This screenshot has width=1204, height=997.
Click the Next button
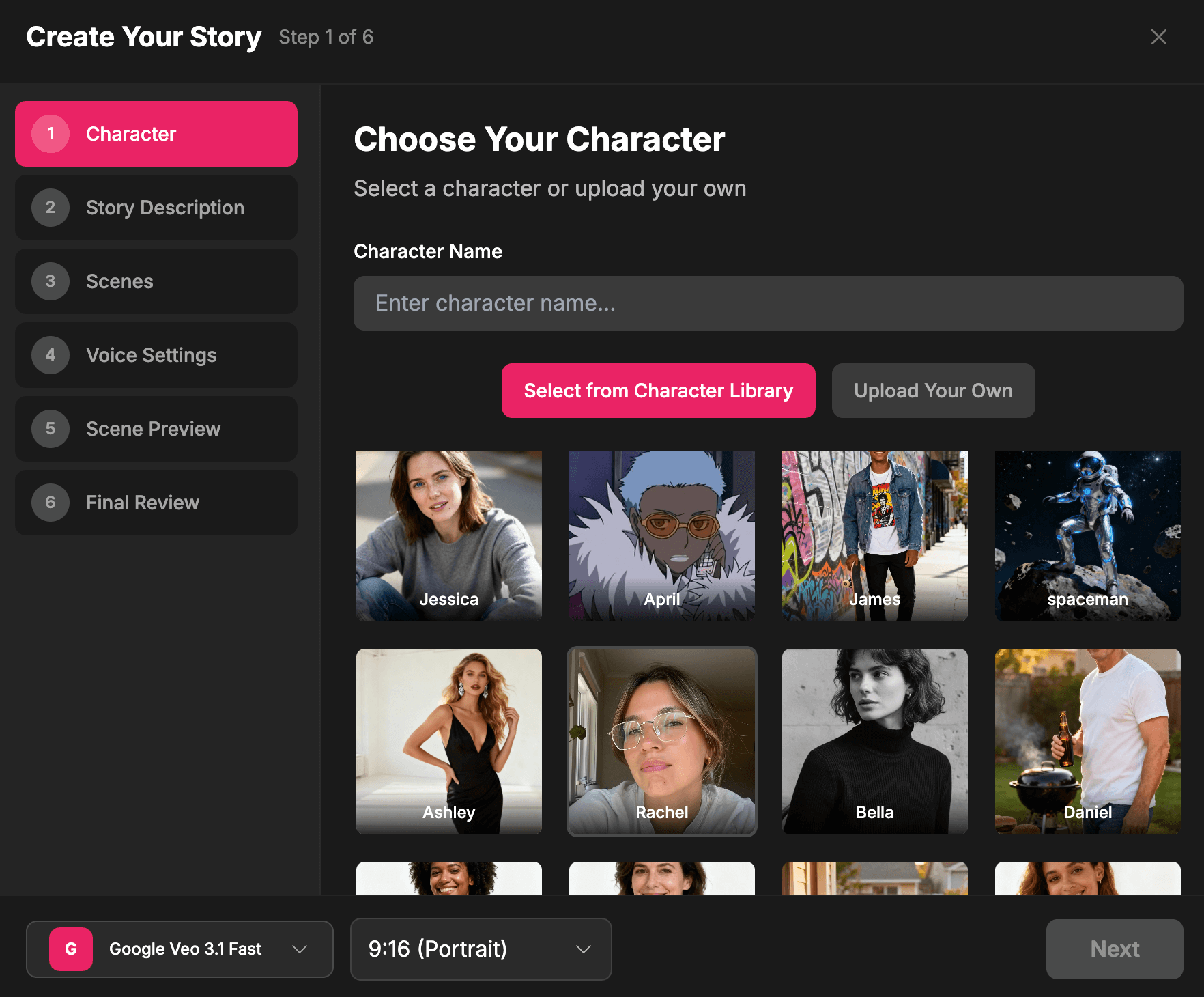1115,949
